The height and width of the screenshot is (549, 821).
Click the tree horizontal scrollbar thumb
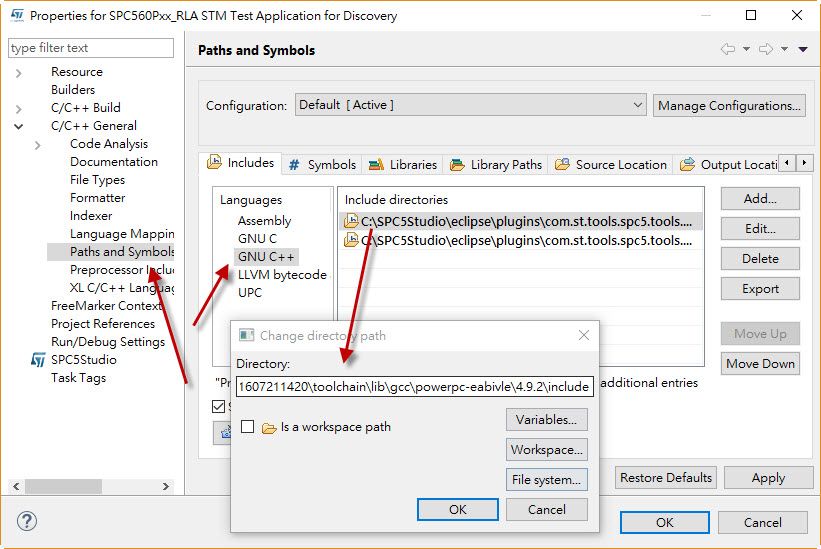pyautogui.click(x=63, y=486)
